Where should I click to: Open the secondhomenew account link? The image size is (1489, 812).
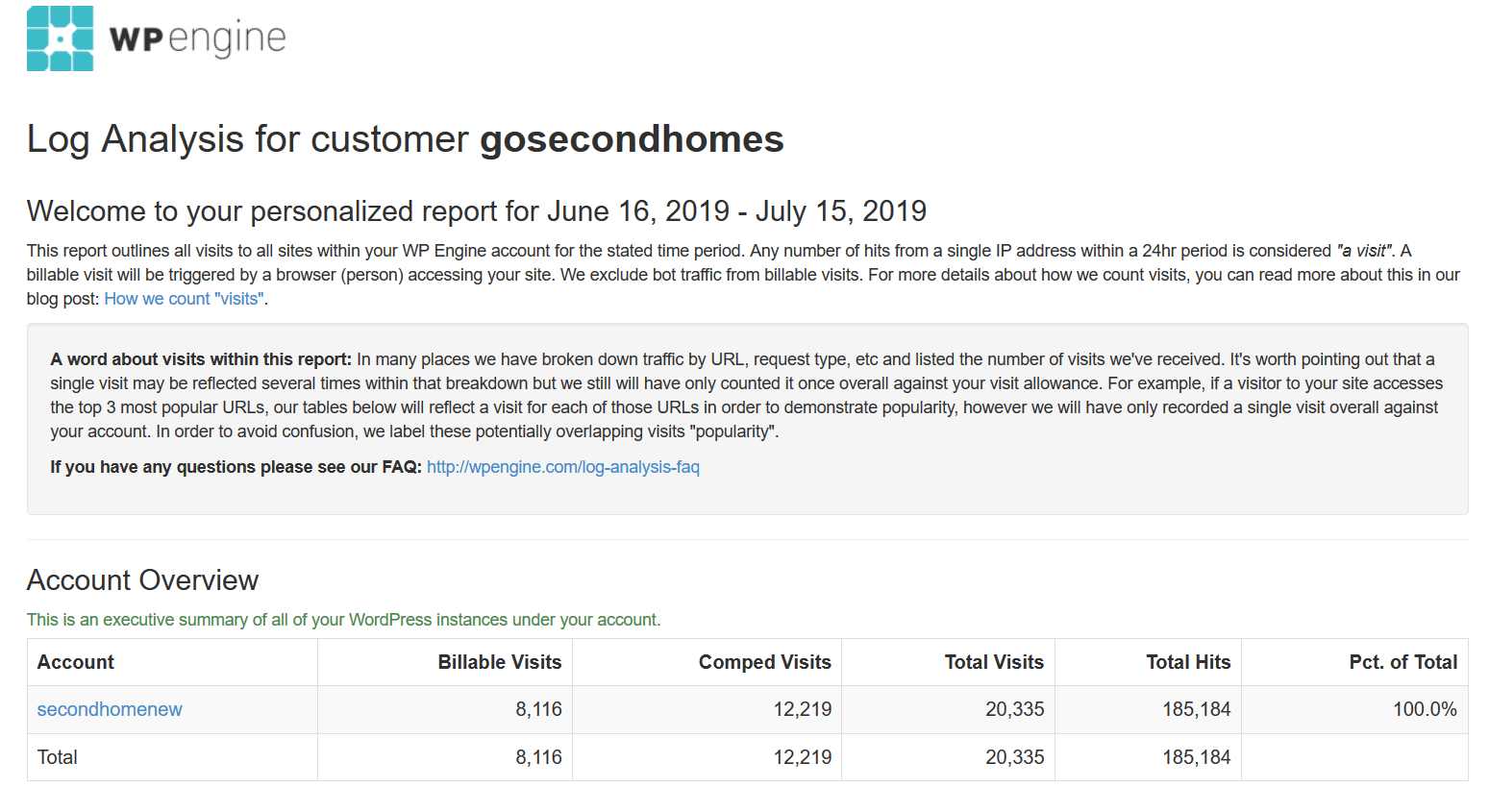(110, 709)
